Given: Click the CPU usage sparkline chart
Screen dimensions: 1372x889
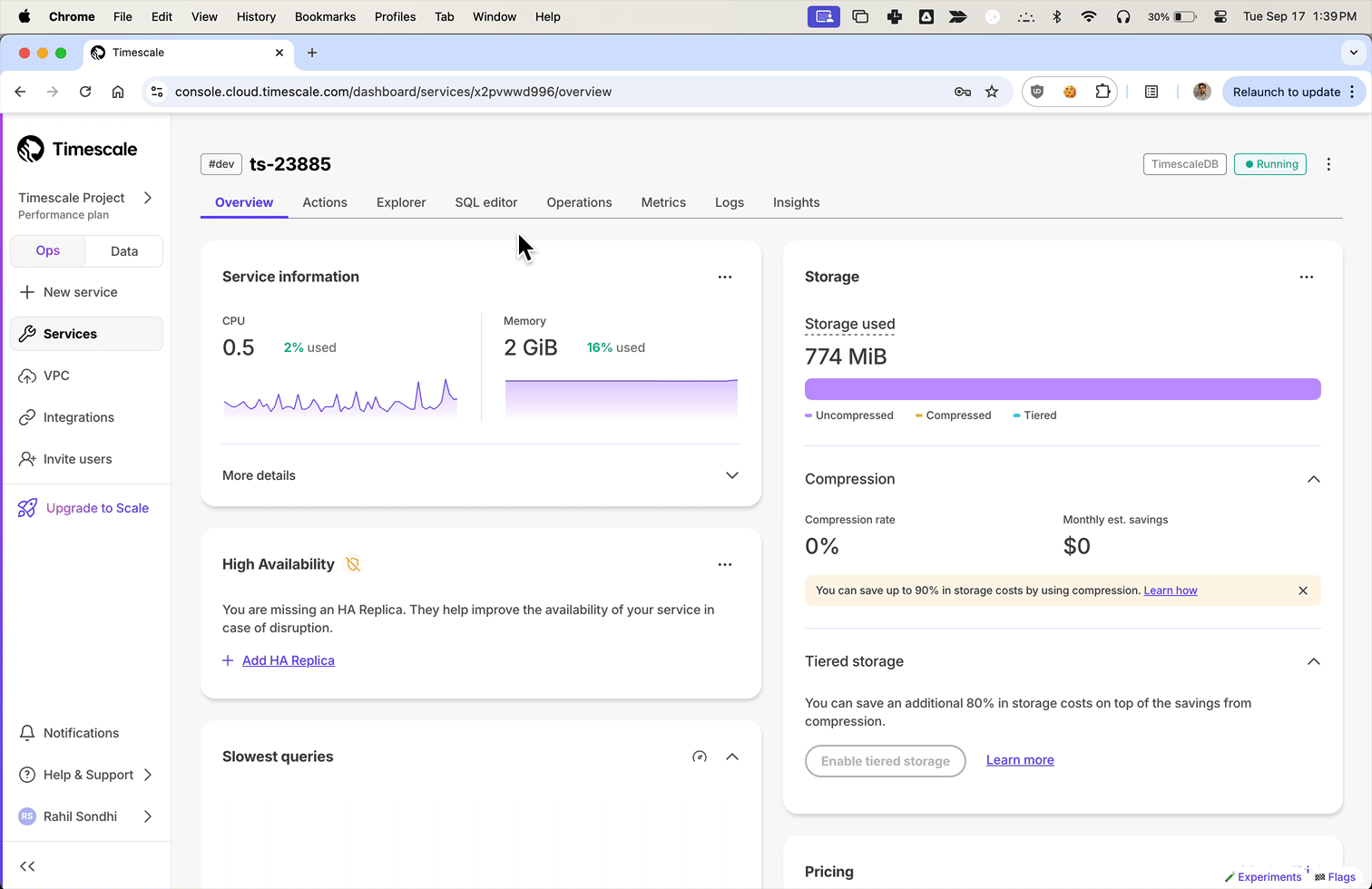Looking at the screenshot, I should 340,397.
